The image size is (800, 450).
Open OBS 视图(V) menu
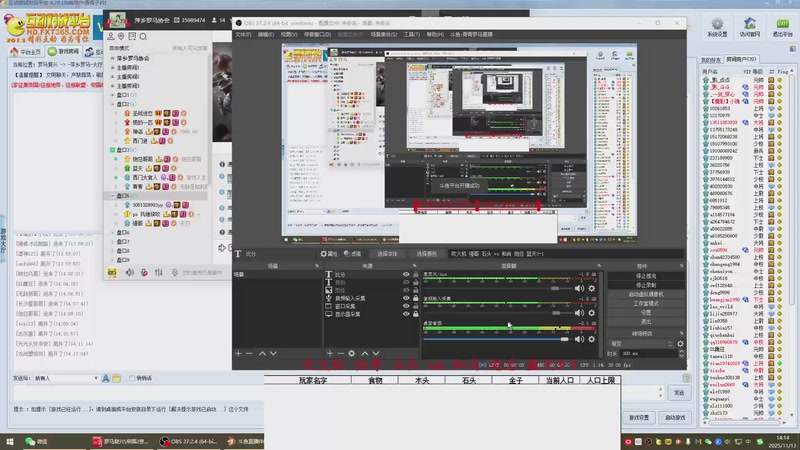[289, 35]
